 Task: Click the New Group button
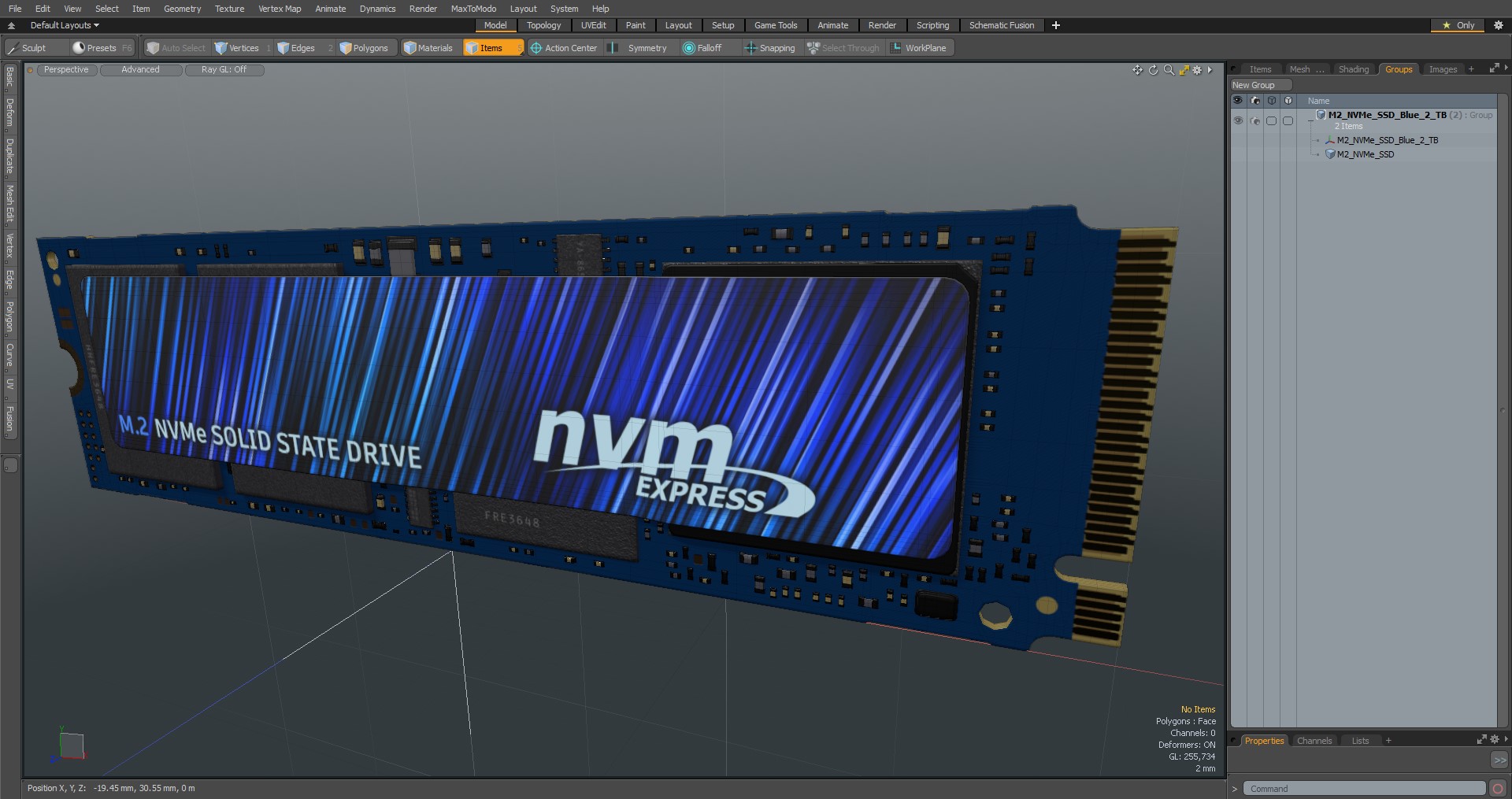[1261, 85]
